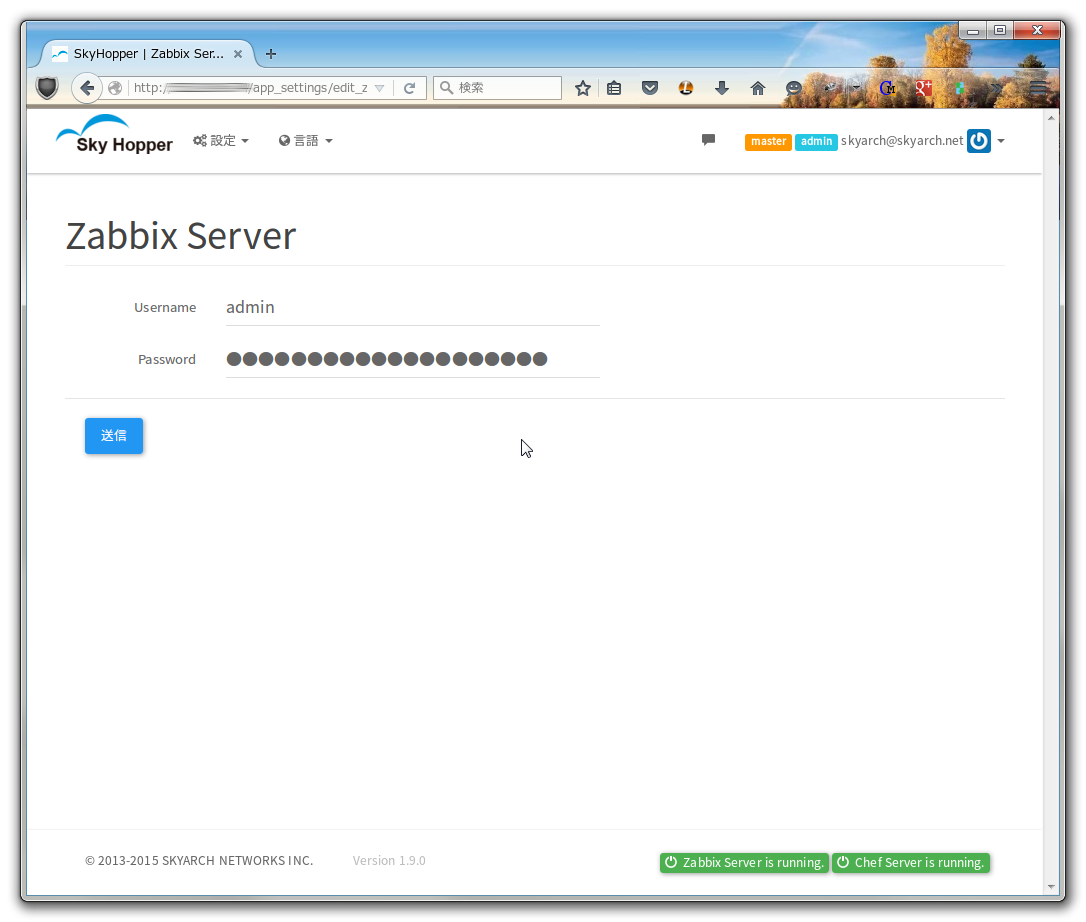Click the page scrollbar down arrow
Viewport: 1086px width, 922px height.
coord(1051,887)
